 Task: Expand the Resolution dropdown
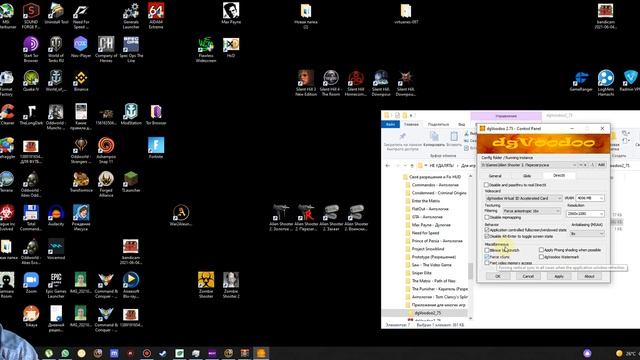(584, 213)
